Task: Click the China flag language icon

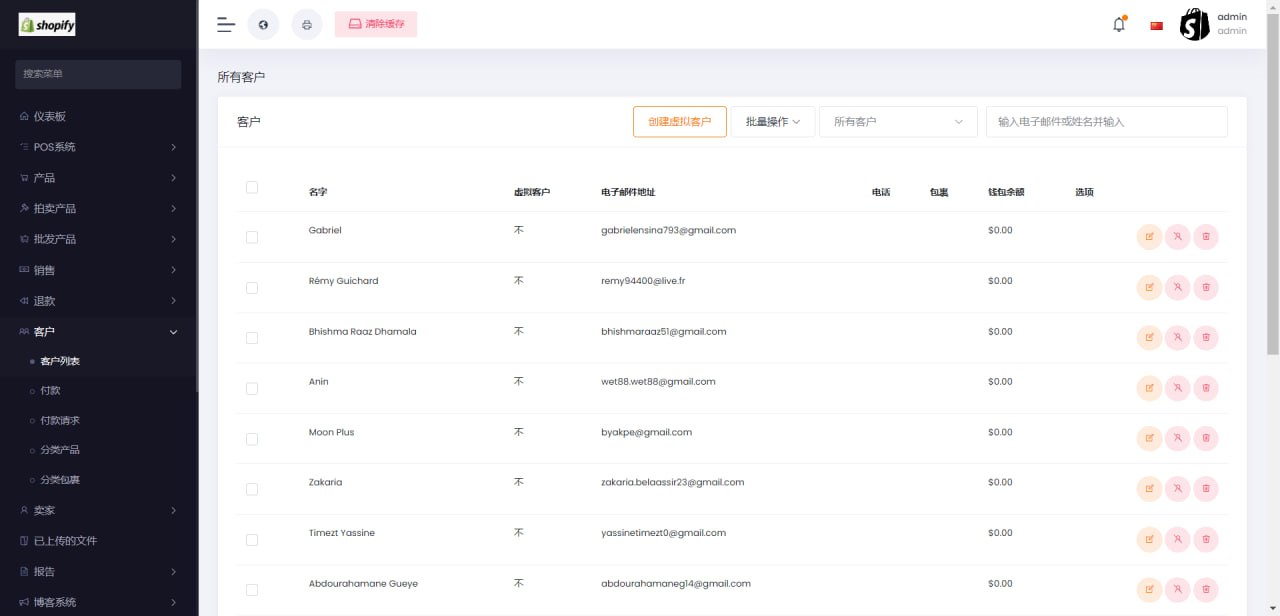Action: tap(1157, 26)
